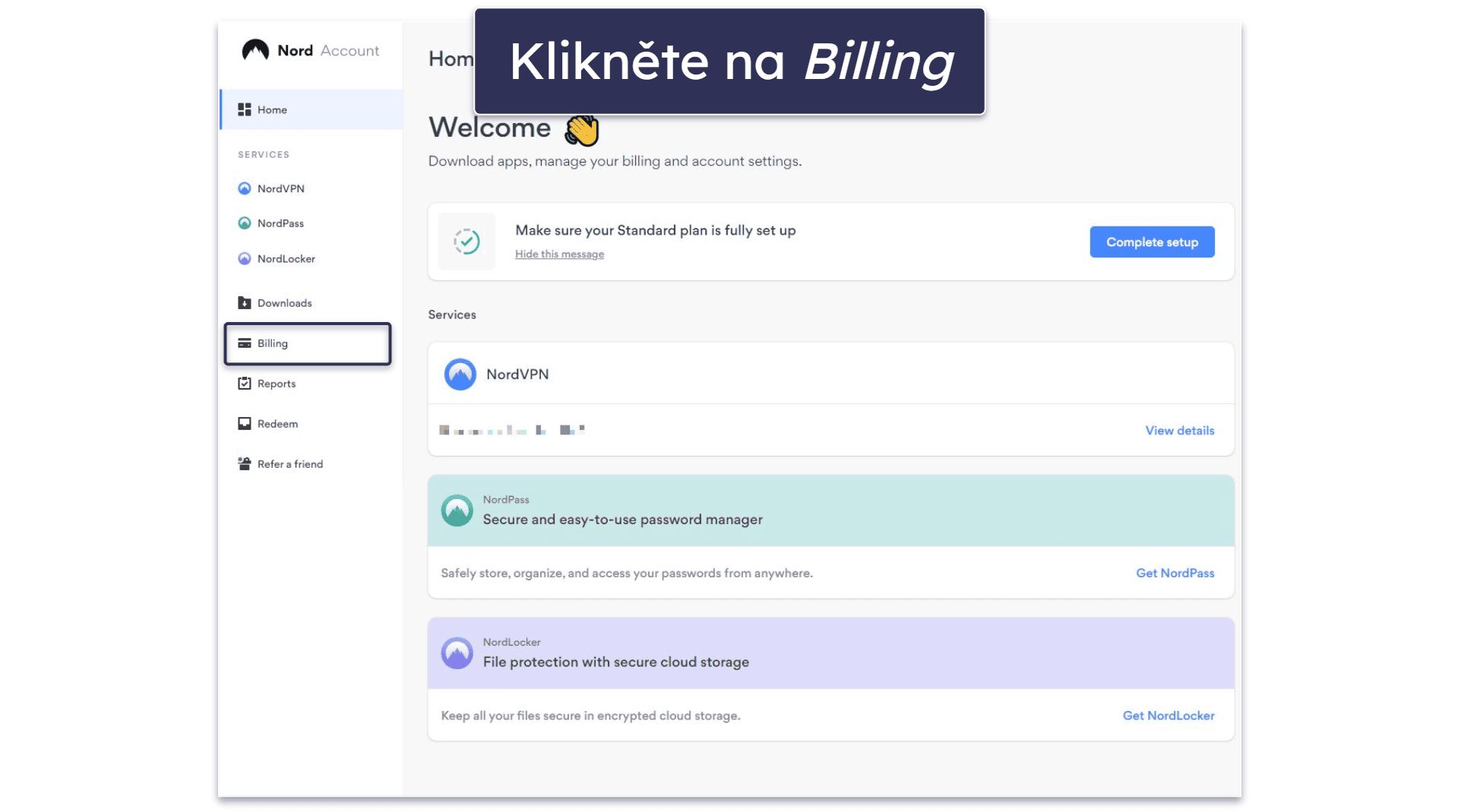Click the Redeem icon in sidebar

click(x=244, y=424)
